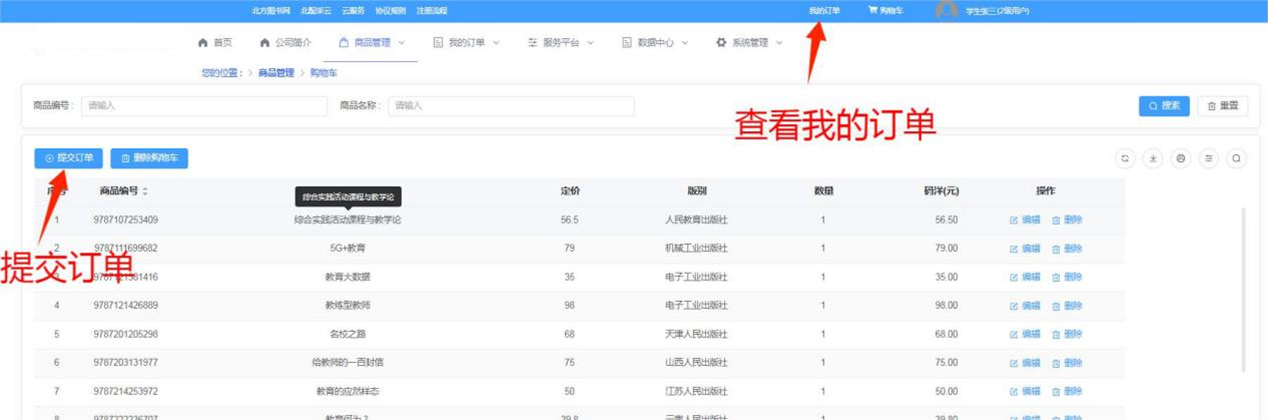The height and width of the screenshot is (420, 1268).
Task: Delete the 名校之路 row
Action: coord(1067,334)
